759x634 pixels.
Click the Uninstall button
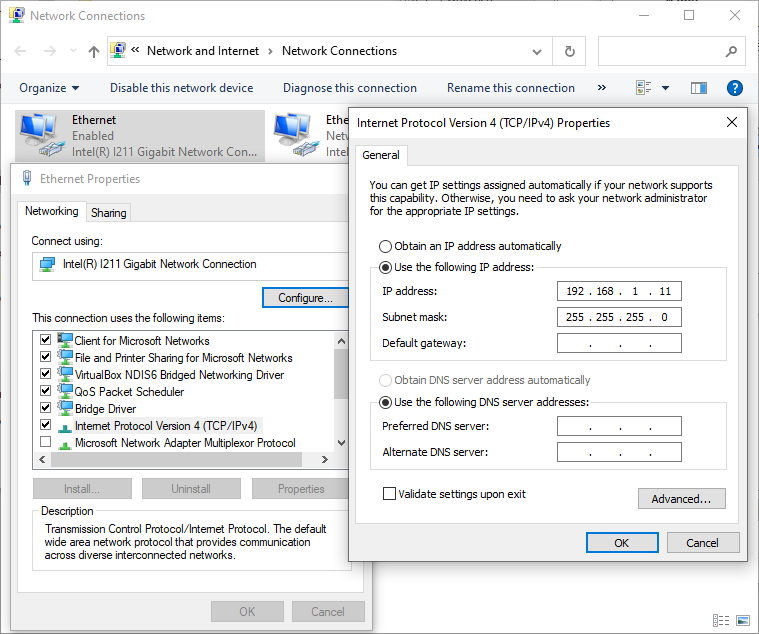point(191,489)
